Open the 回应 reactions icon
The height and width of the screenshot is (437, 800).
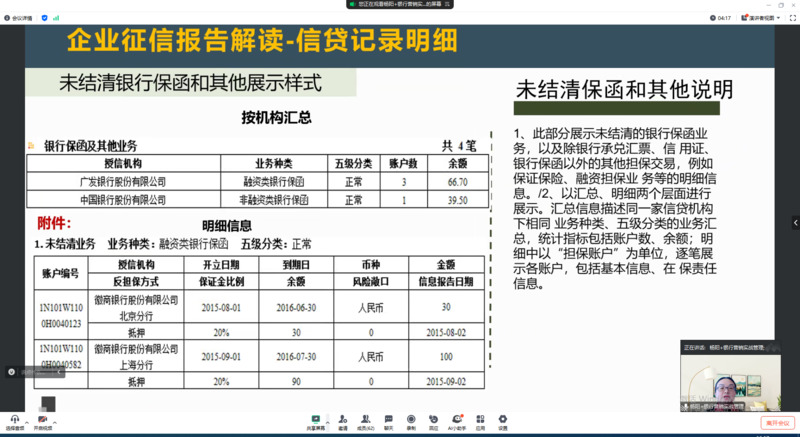tap(433, 419)
